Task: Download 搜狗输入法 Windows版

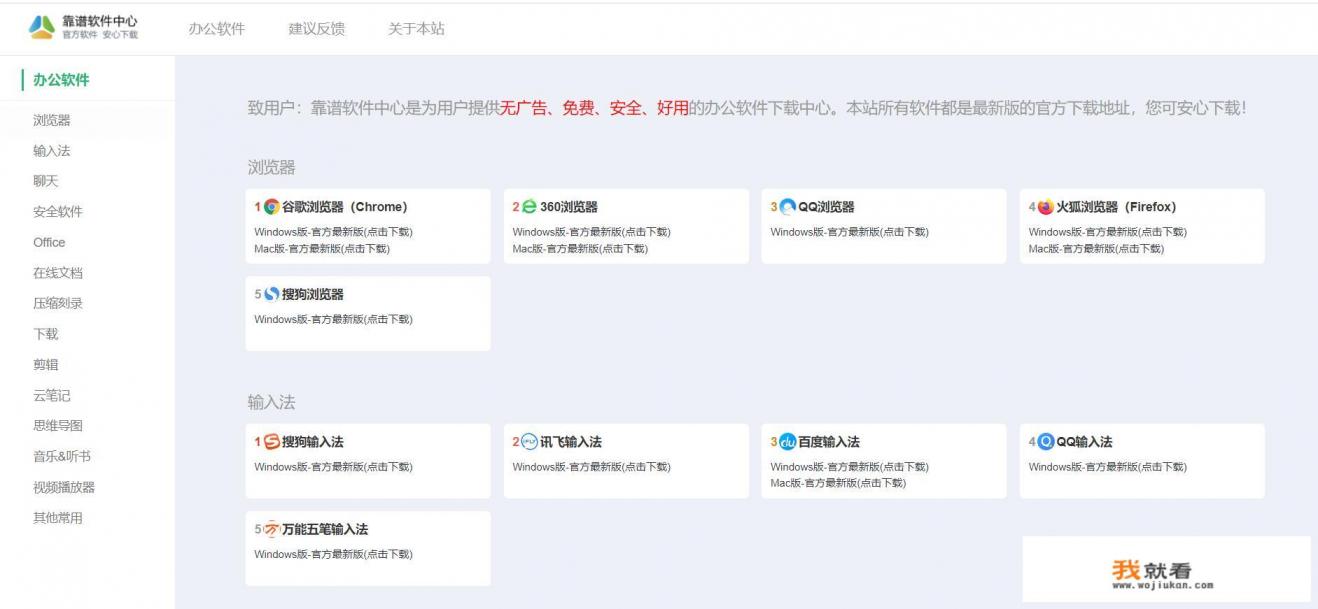Action: pyautogui.click(x=333, y=467)
